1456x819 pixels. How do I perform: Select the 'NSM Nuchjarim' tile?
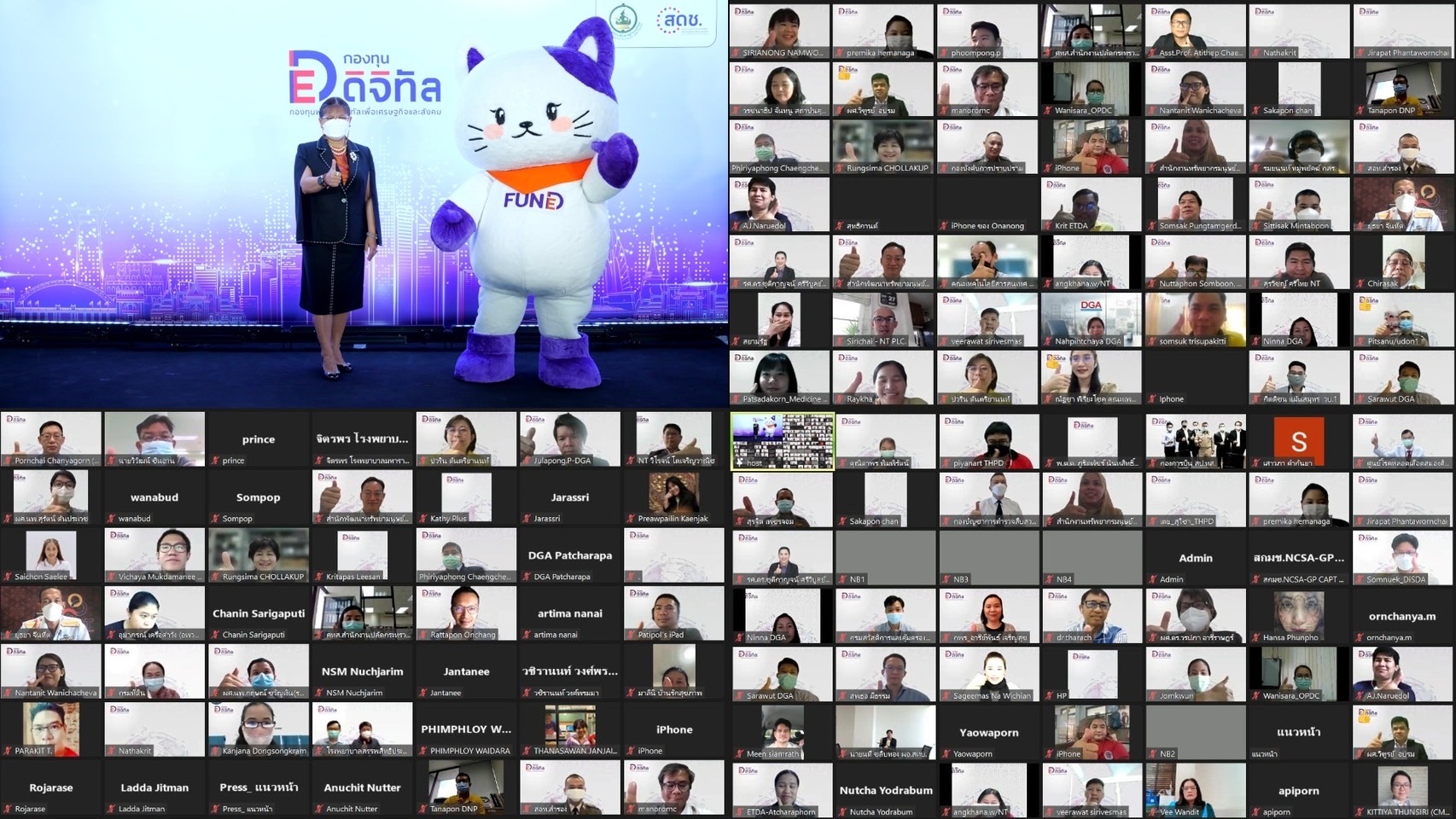tap(363, 671)
